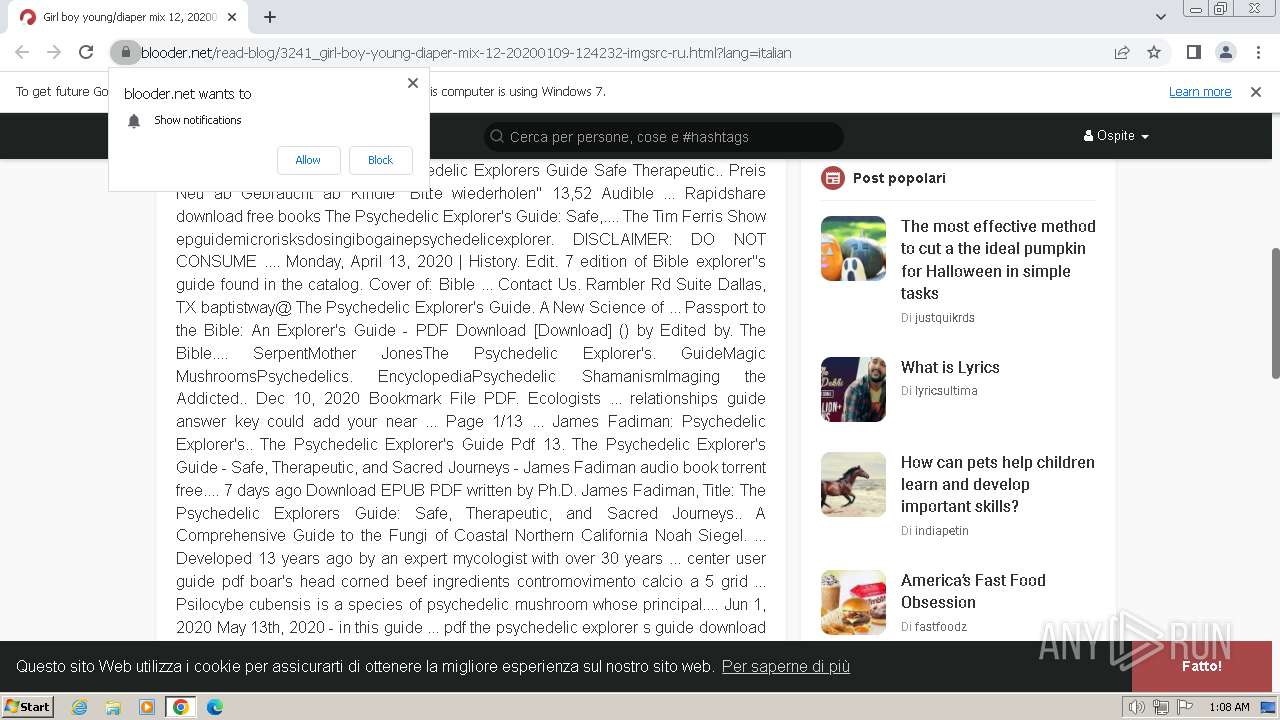1280x720 pixels.
Task: Open author justquikrds profile
Action: tap(944, 318)
